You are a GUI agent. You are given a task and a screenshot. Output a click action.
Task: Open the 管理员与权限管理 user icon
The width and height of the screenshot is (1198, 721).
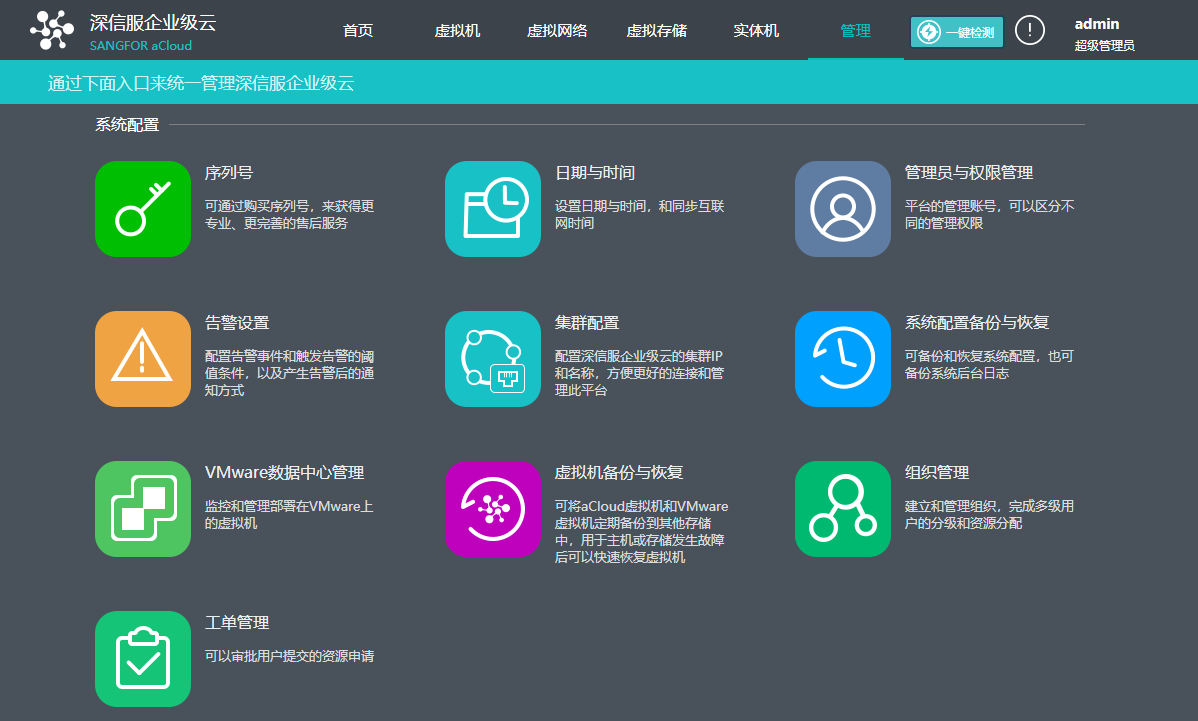pos(843,209)
